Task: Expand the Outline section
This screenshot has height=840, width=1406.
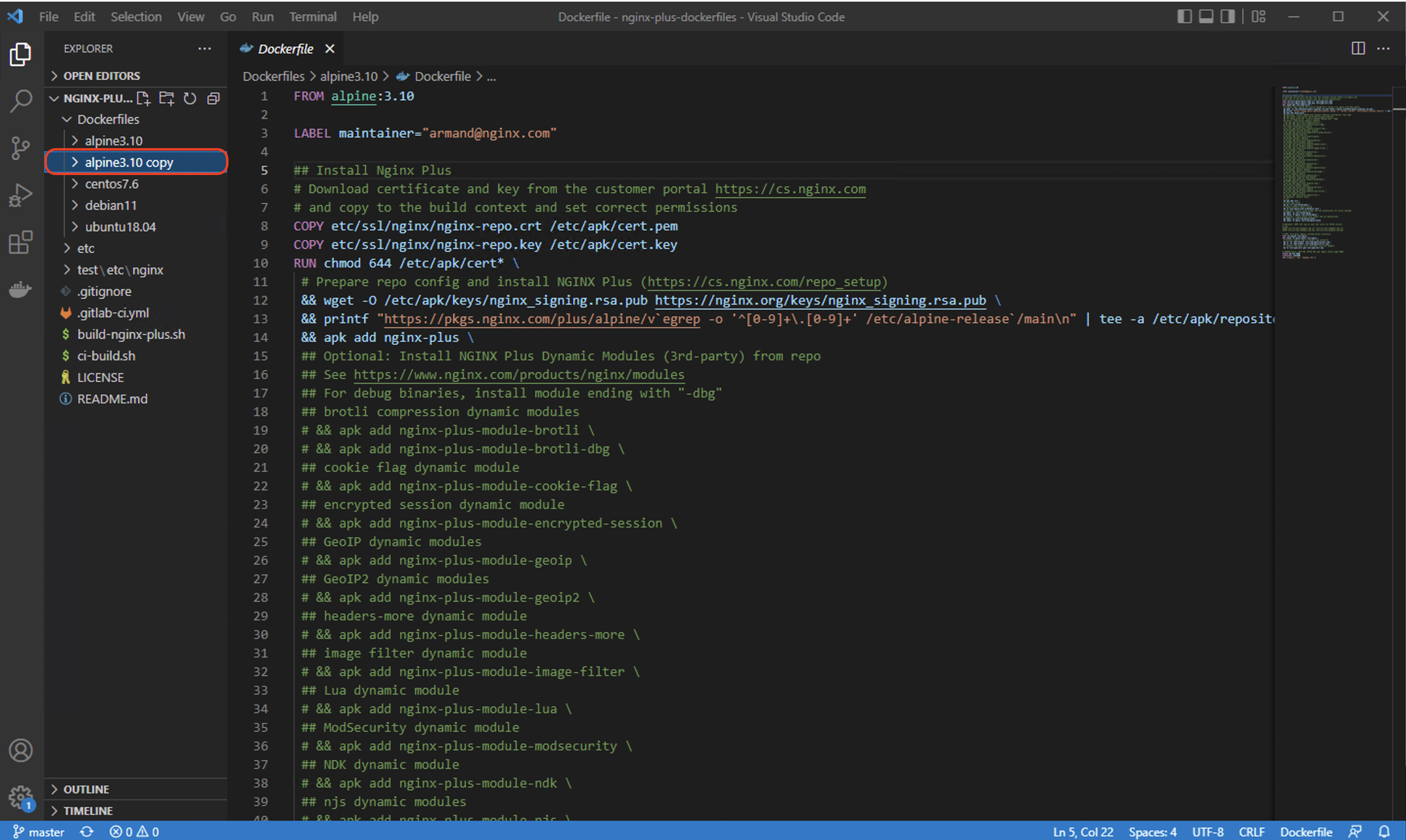Action: click(136, 789)
